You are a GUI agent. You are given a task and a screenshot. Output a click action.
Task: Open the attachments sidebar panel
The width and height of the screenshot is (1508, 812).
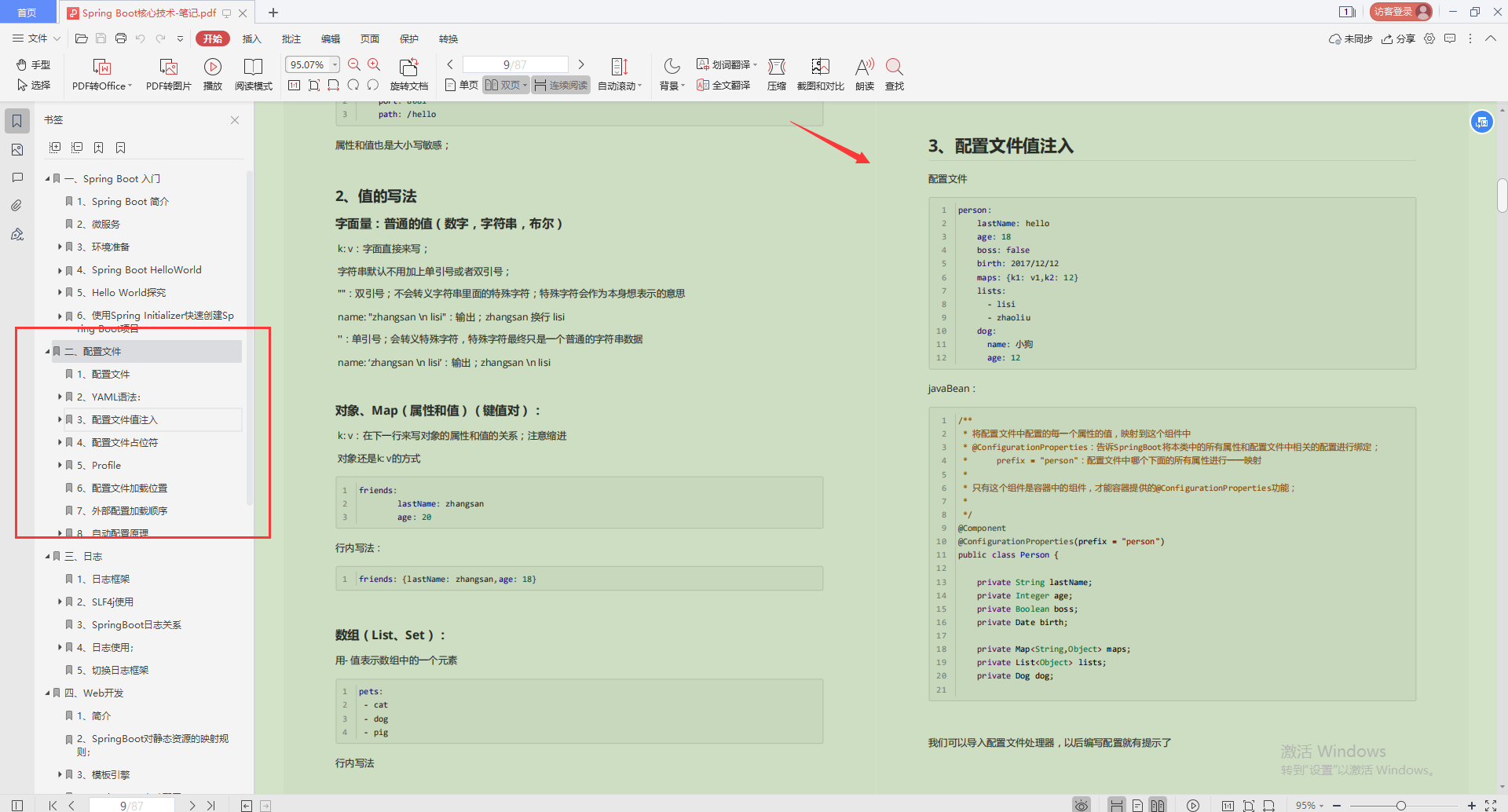pyautogui.click(x=17, y=206)
